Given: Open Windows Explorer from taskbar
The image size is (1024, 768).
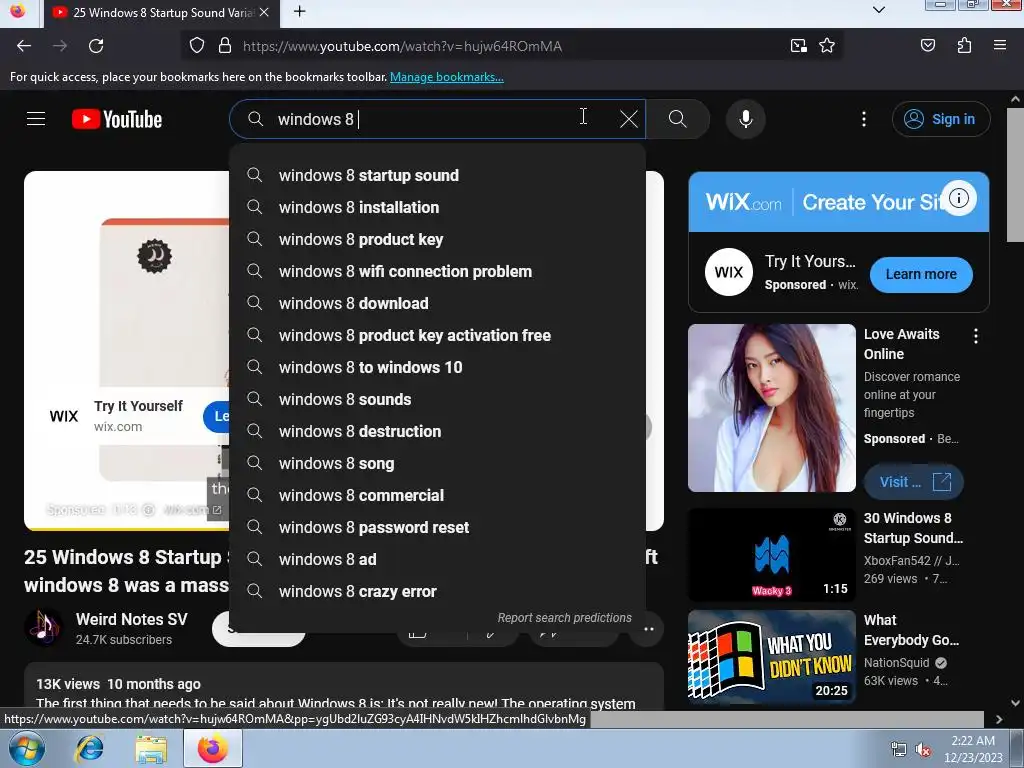Looking at the screenshot, I should tap(151, 748).
